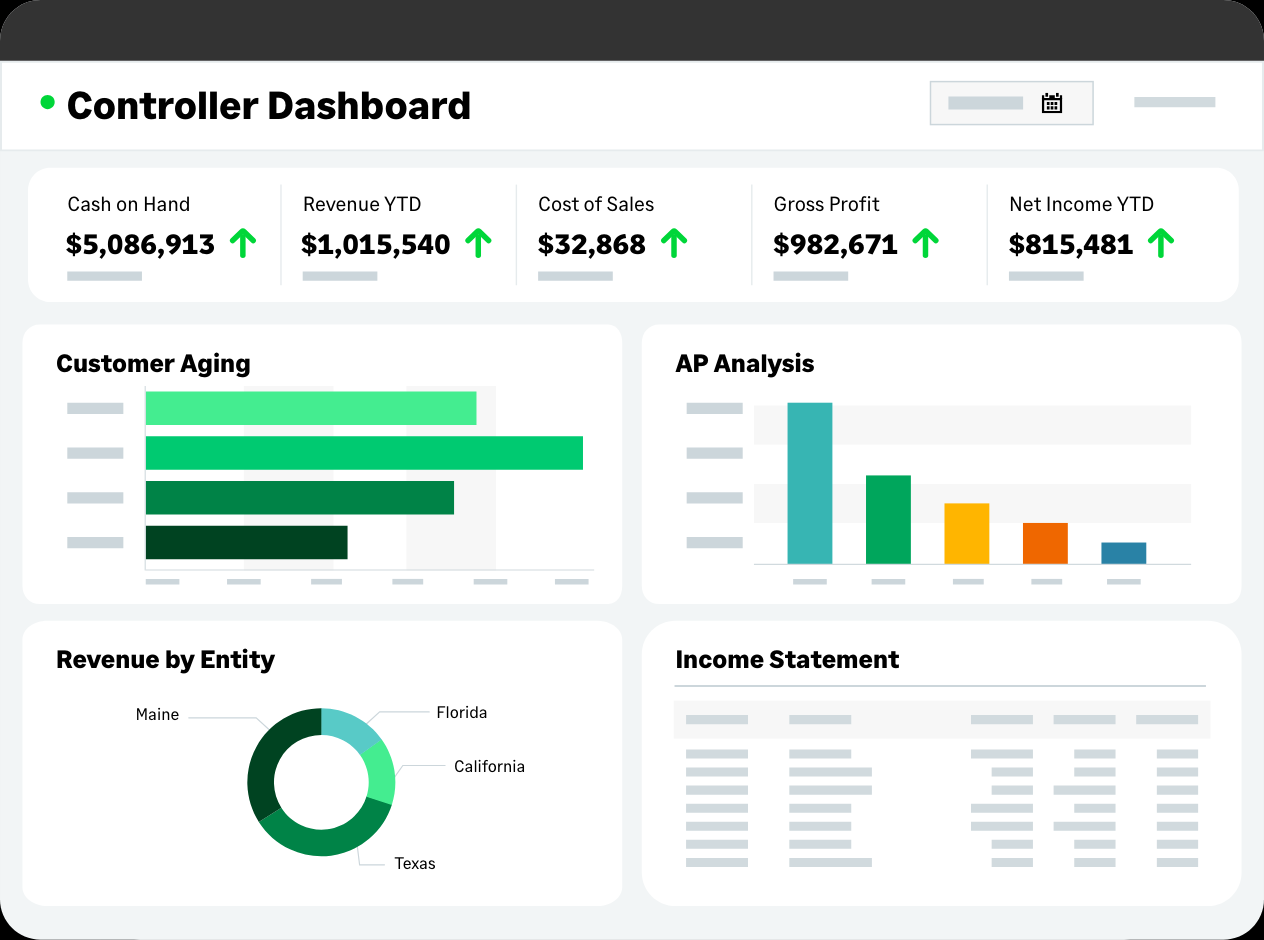The image size is (1264, 940).
Task: Click the Revenue YTD label
Action: [x=362, y=204]
